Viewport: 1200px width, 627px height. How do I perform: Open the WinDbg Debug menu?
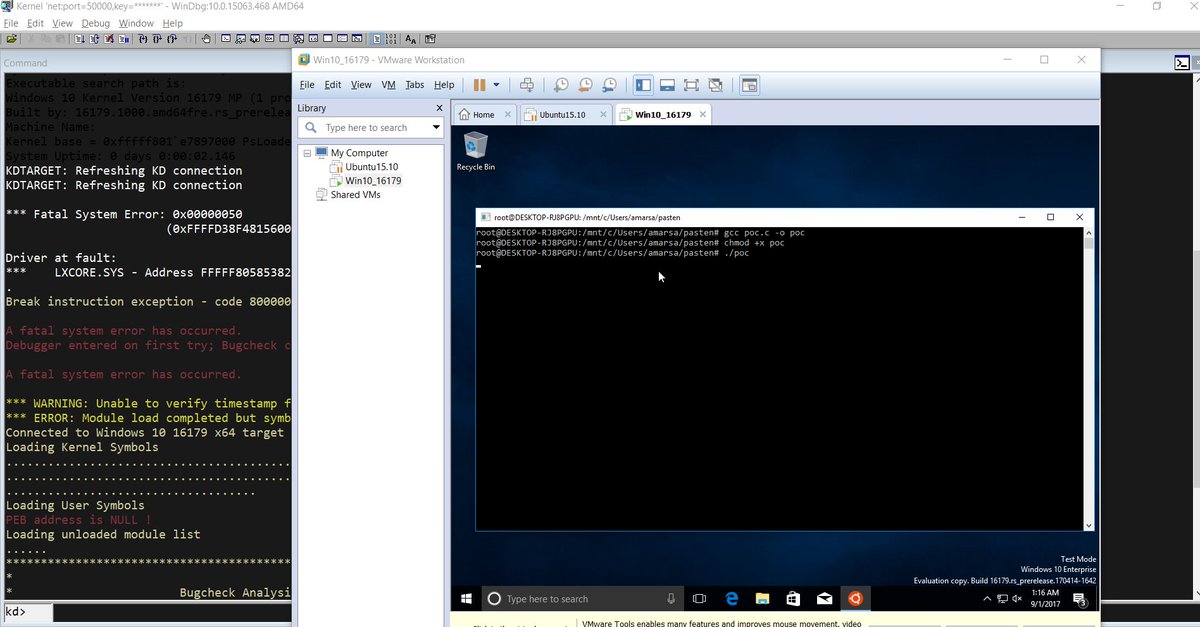click(96, 23)
